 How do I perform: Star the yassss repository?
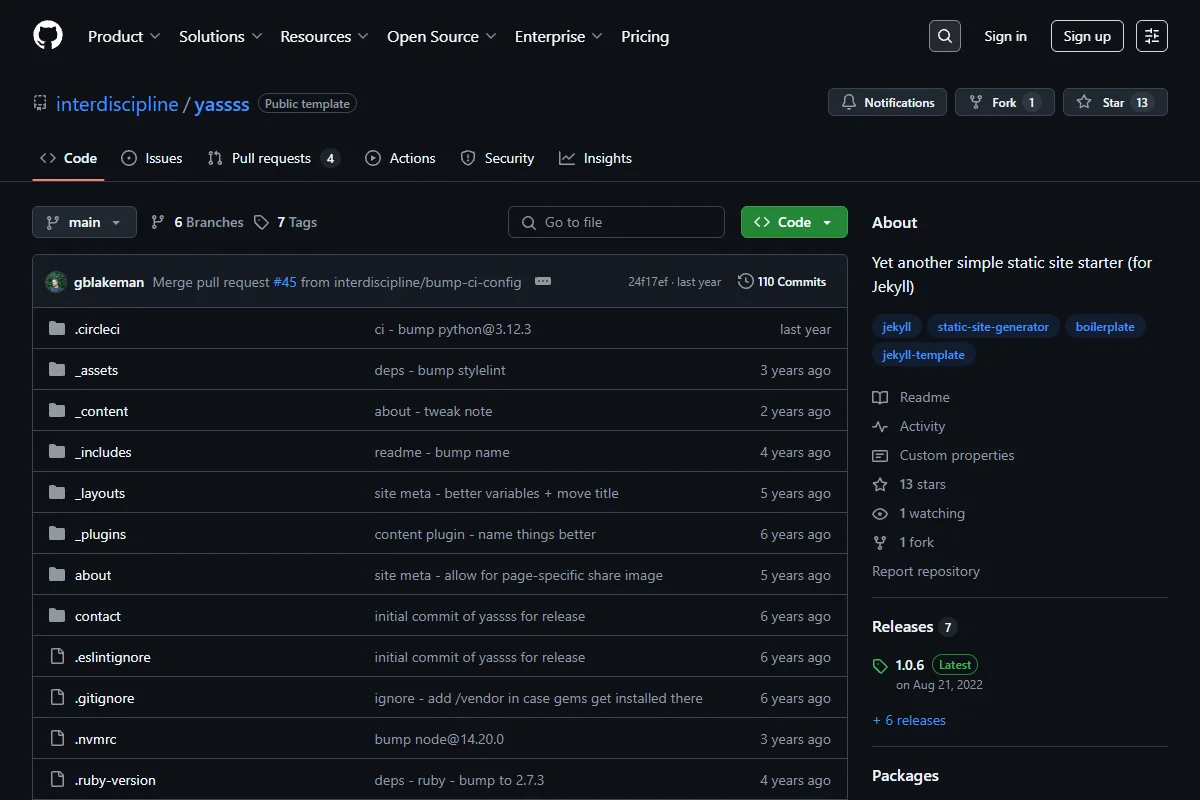tap(1114, 102)
